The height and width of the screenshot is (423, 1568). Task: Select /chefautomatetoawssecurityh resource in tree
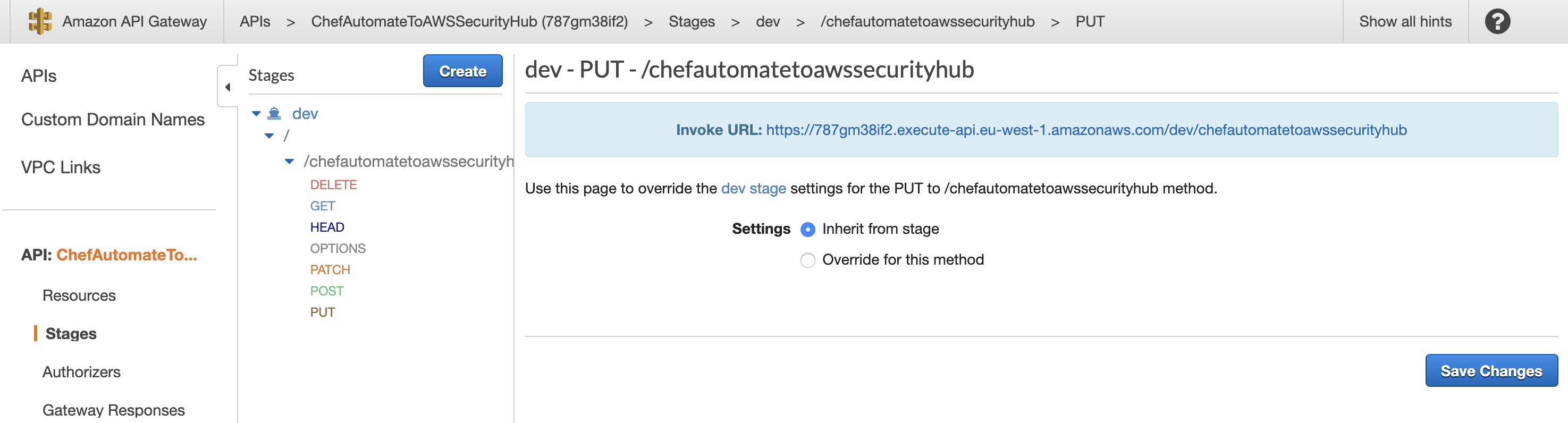point(408,162)
